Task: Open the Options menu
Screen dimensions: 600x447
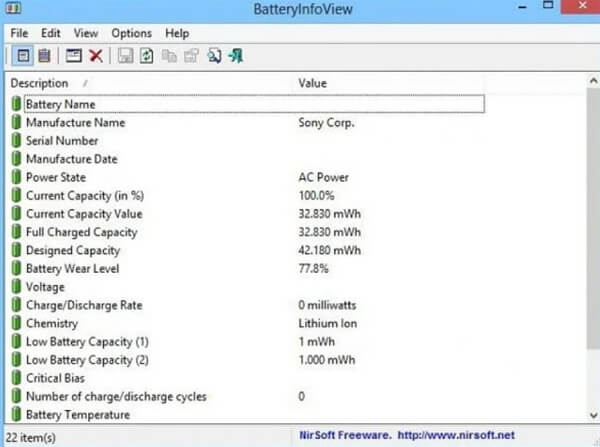Action: pos(131,33)
